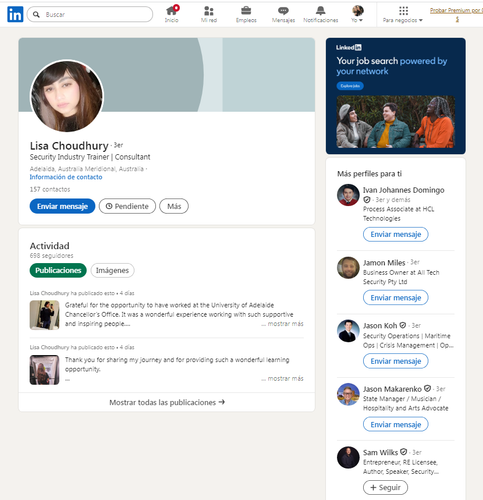Expand 'mostrar más' on Grateful post
This screenshot has width=483, height=500.
[x=282, y=324]
